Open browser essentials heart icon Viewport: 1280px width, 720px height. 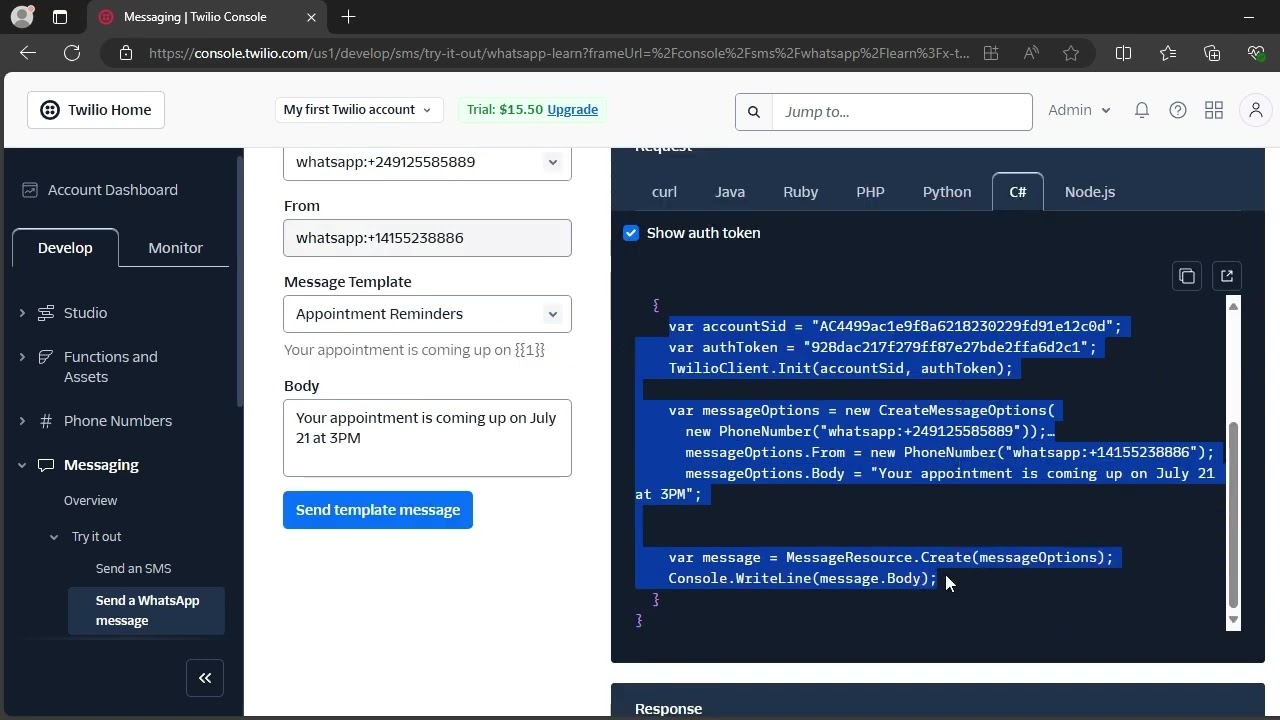[x=1256, y=53]
